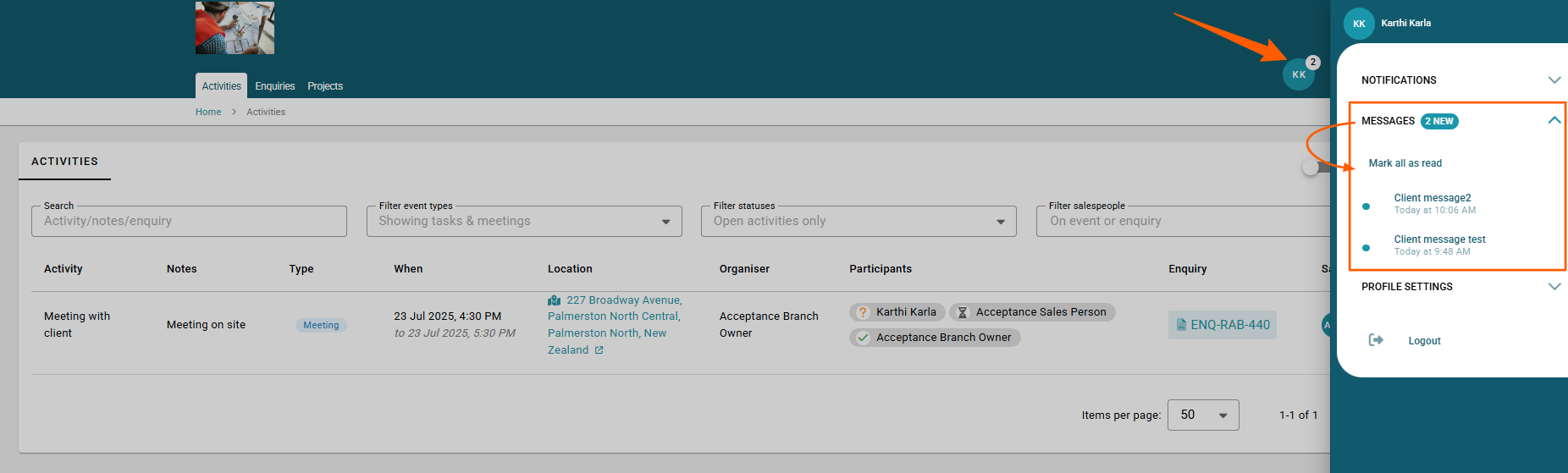Open the external link icon after Zealand
The height and width of the screenshot is (473, 1568).
tap(599, 350)
